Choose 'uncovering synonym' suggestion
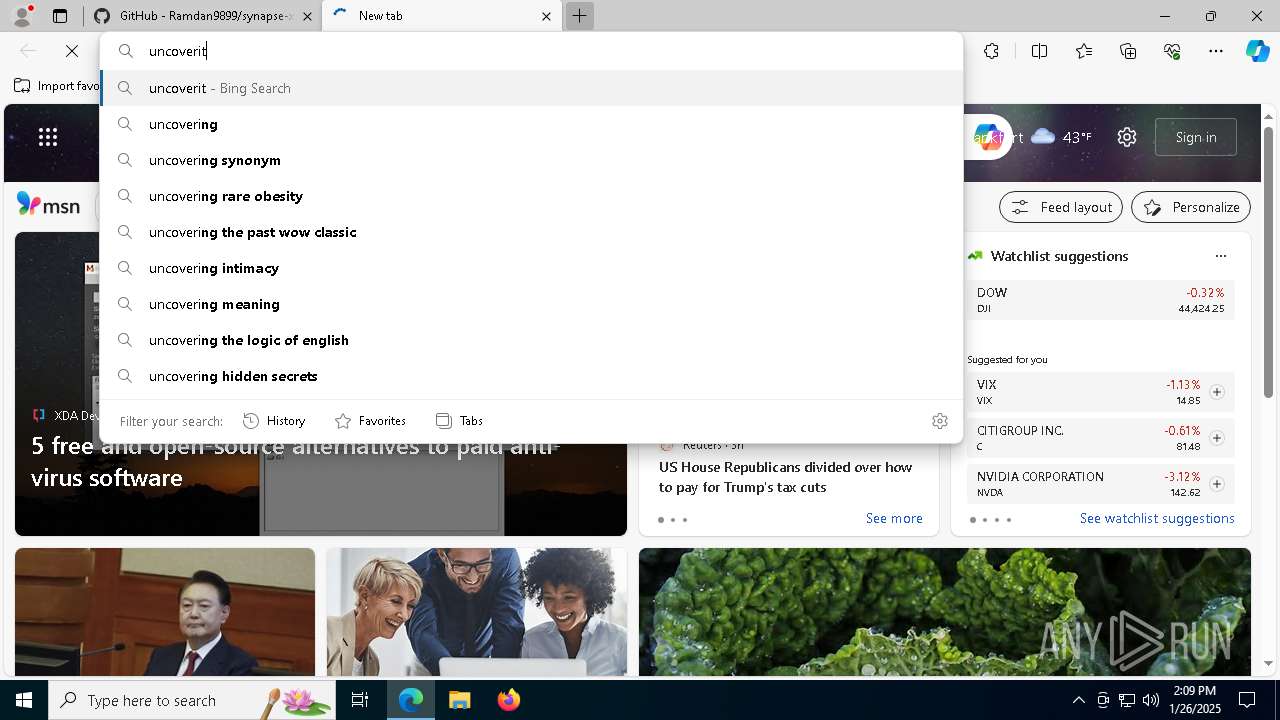The height and width of the screenshot is (720, 1280). [x=532, y=160]
